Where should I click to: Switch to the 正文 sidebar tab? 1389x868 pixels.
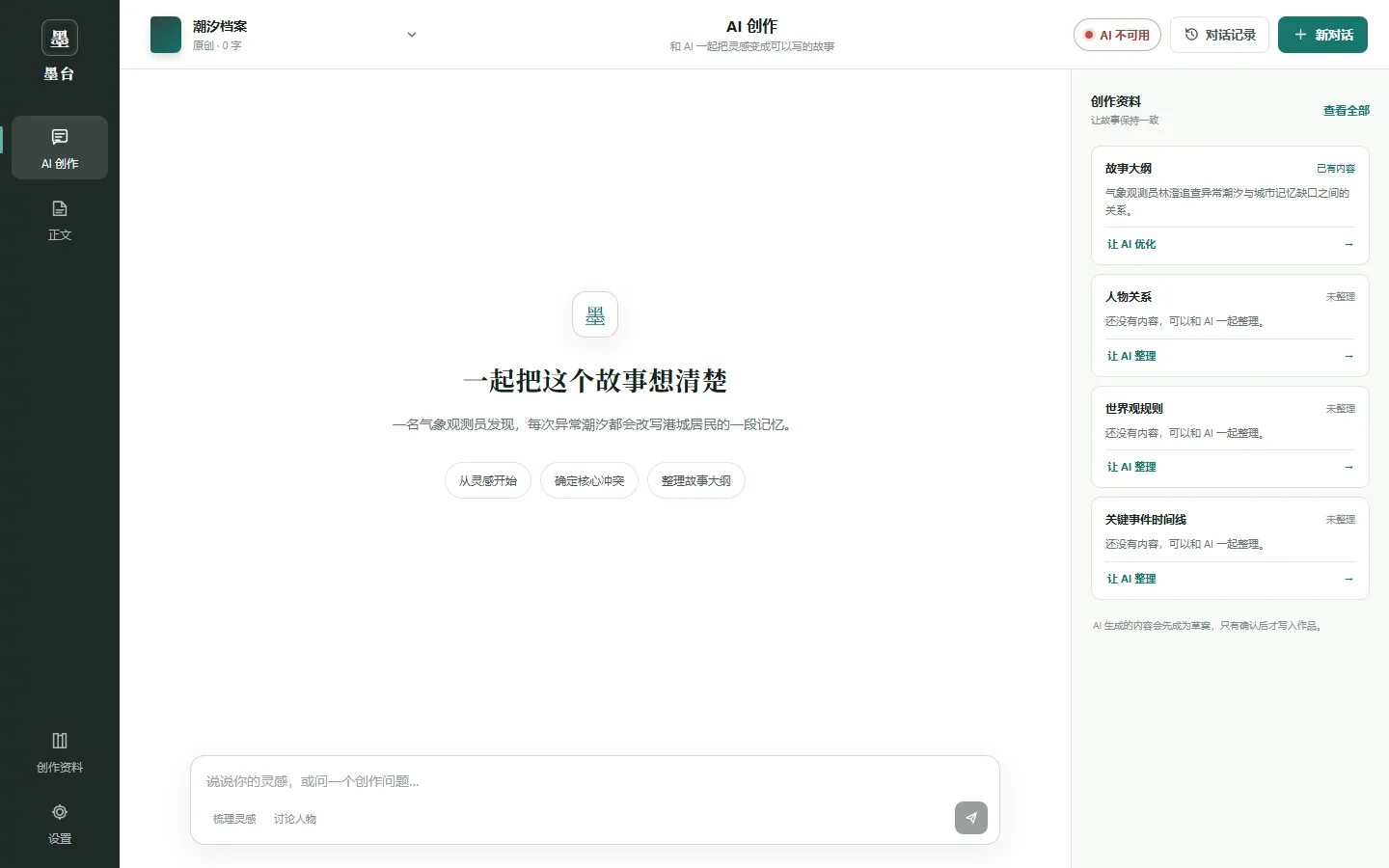pos(60,219)
